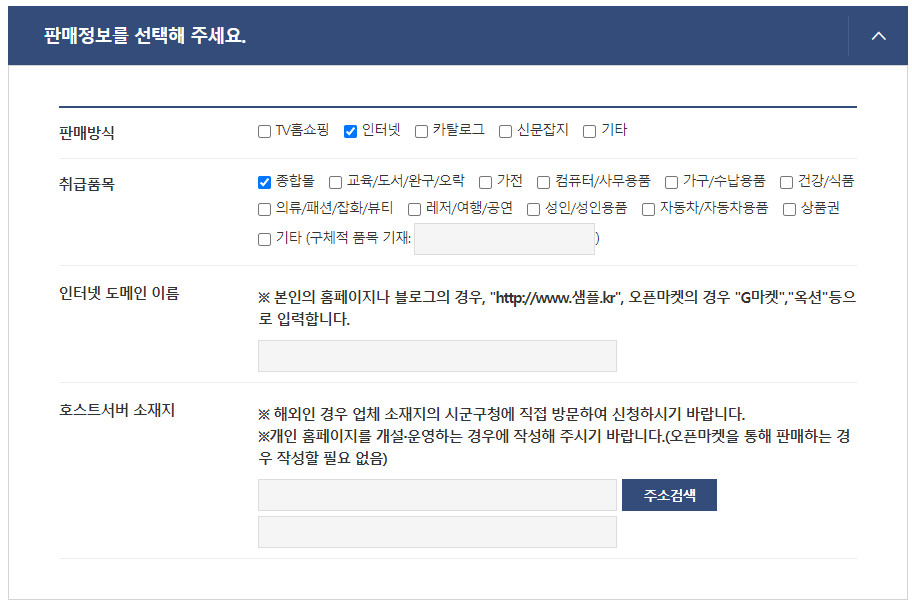The image size is (912, 607).
Task: Click the 주소검색 address search button
Action: tap(669, 493)
